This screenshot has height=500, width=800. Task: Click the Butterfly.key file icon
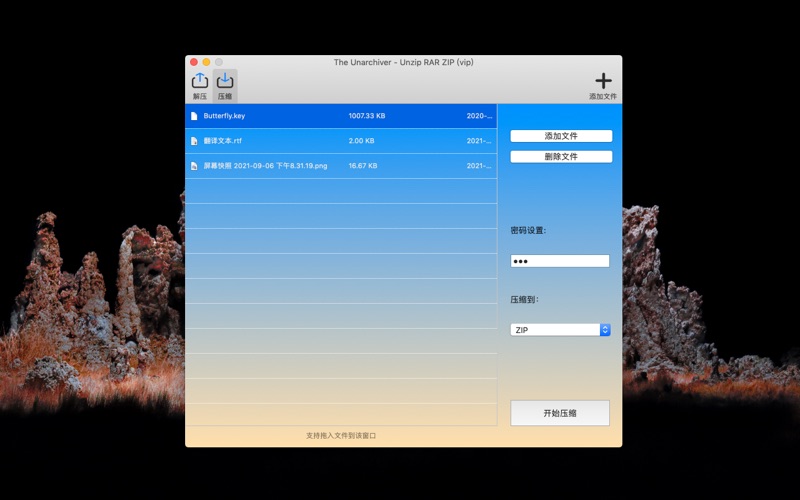(x=194, y=116)
